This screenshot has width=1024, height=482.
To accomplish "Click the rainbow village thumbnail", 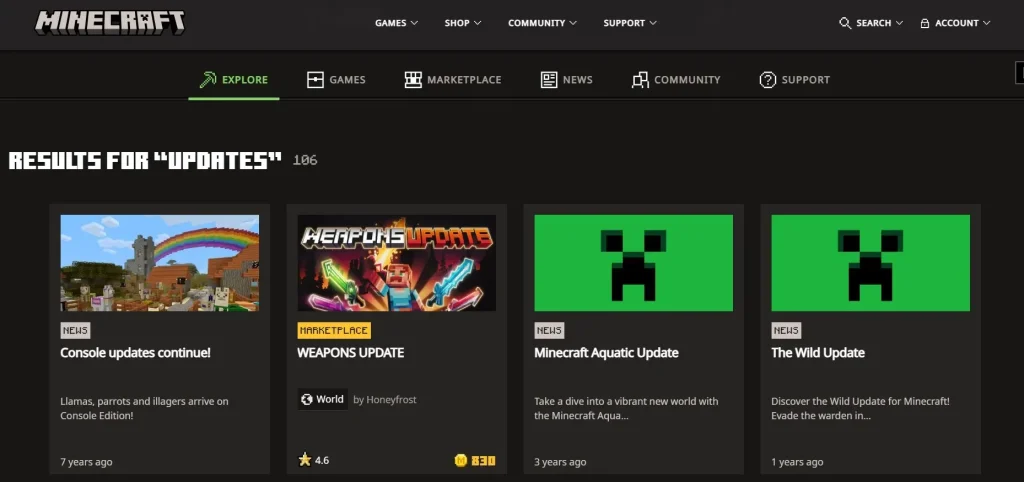I will (x=159, y=263).
